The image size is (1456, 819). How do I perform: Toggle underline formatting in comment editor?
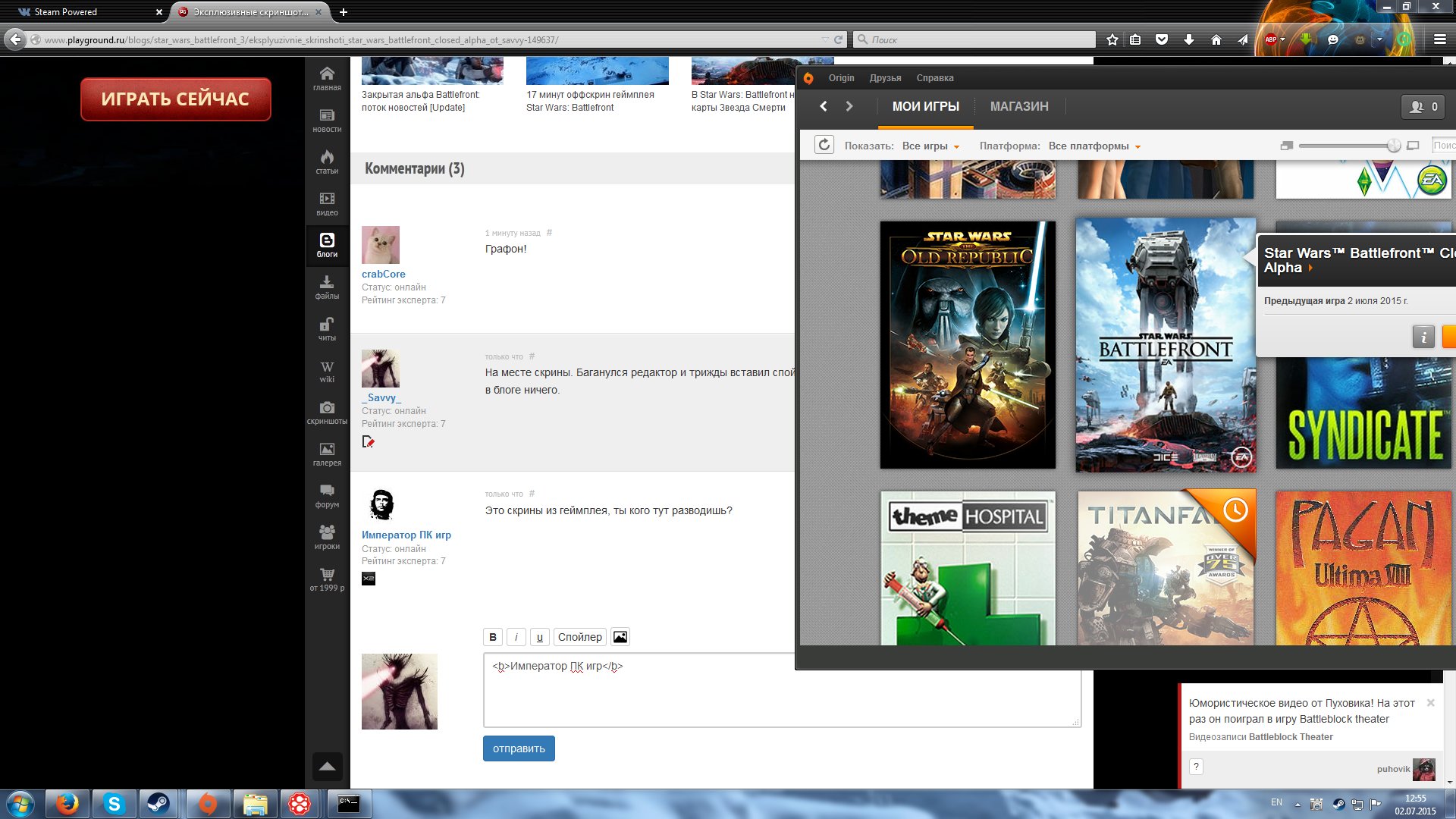(540, 637)
